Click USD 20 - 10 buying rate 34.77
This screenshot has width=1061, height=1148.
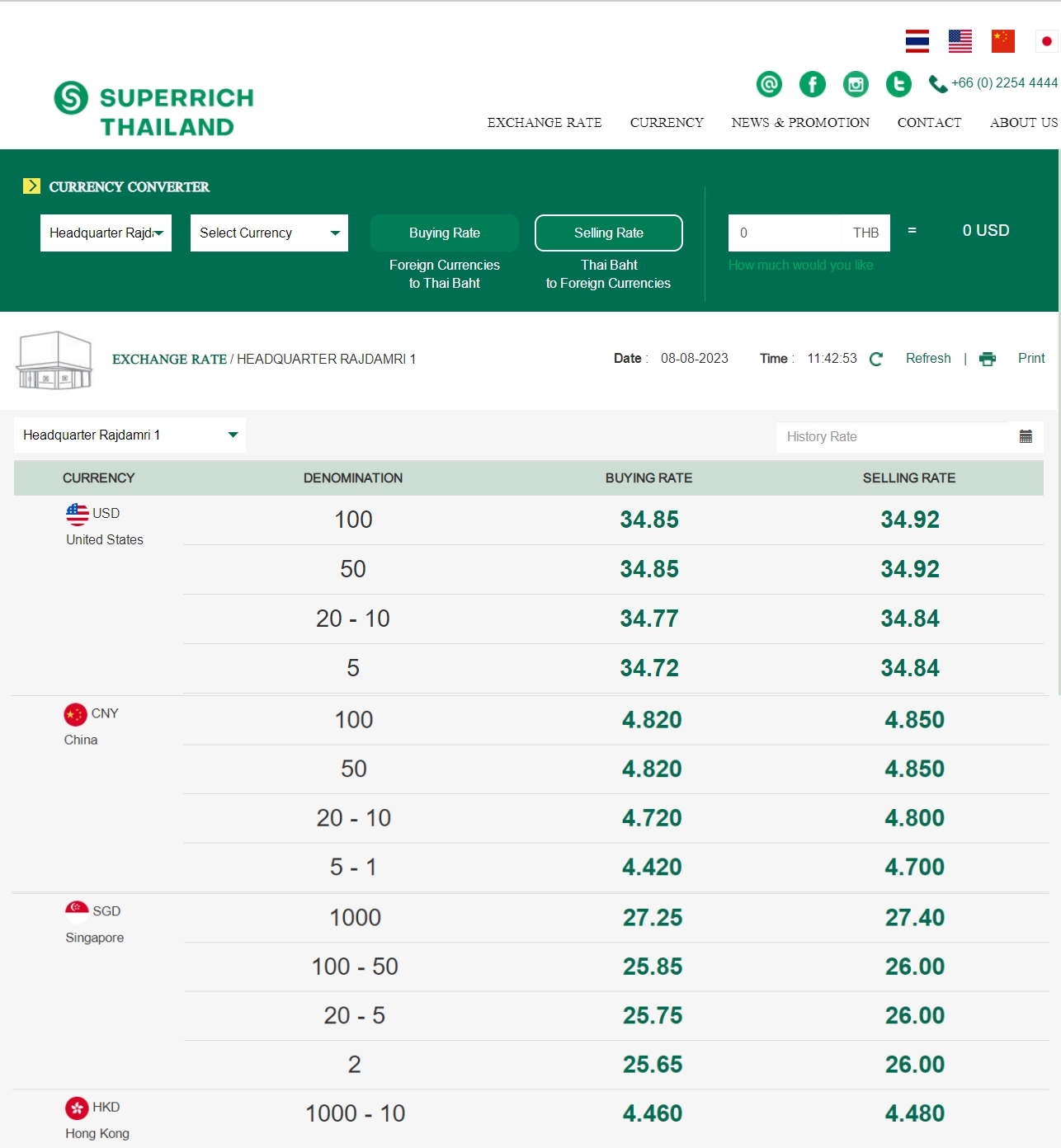[x=649, y=619]
